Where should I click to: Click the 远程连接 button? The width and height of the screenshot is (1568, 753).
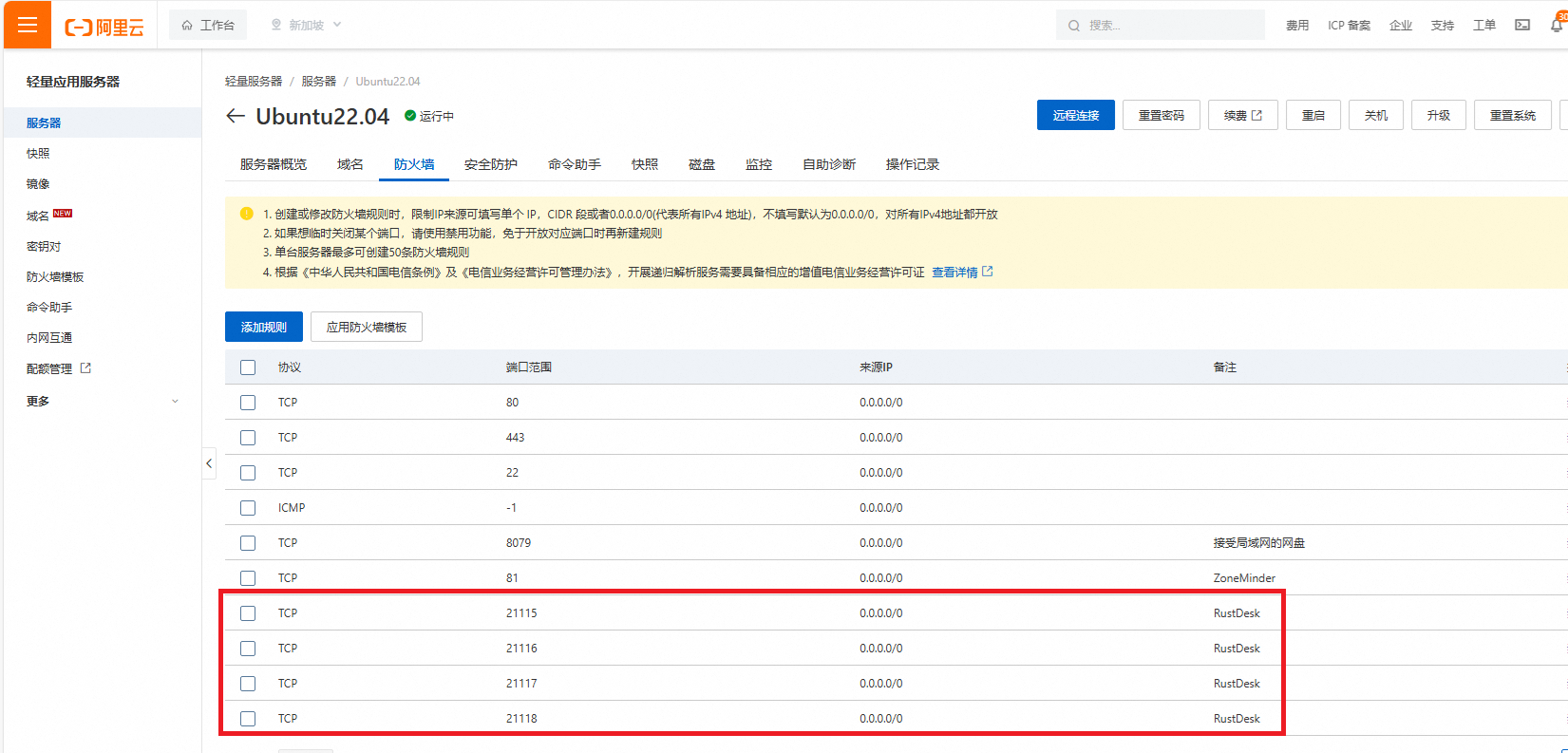[x=1075, y=115]
